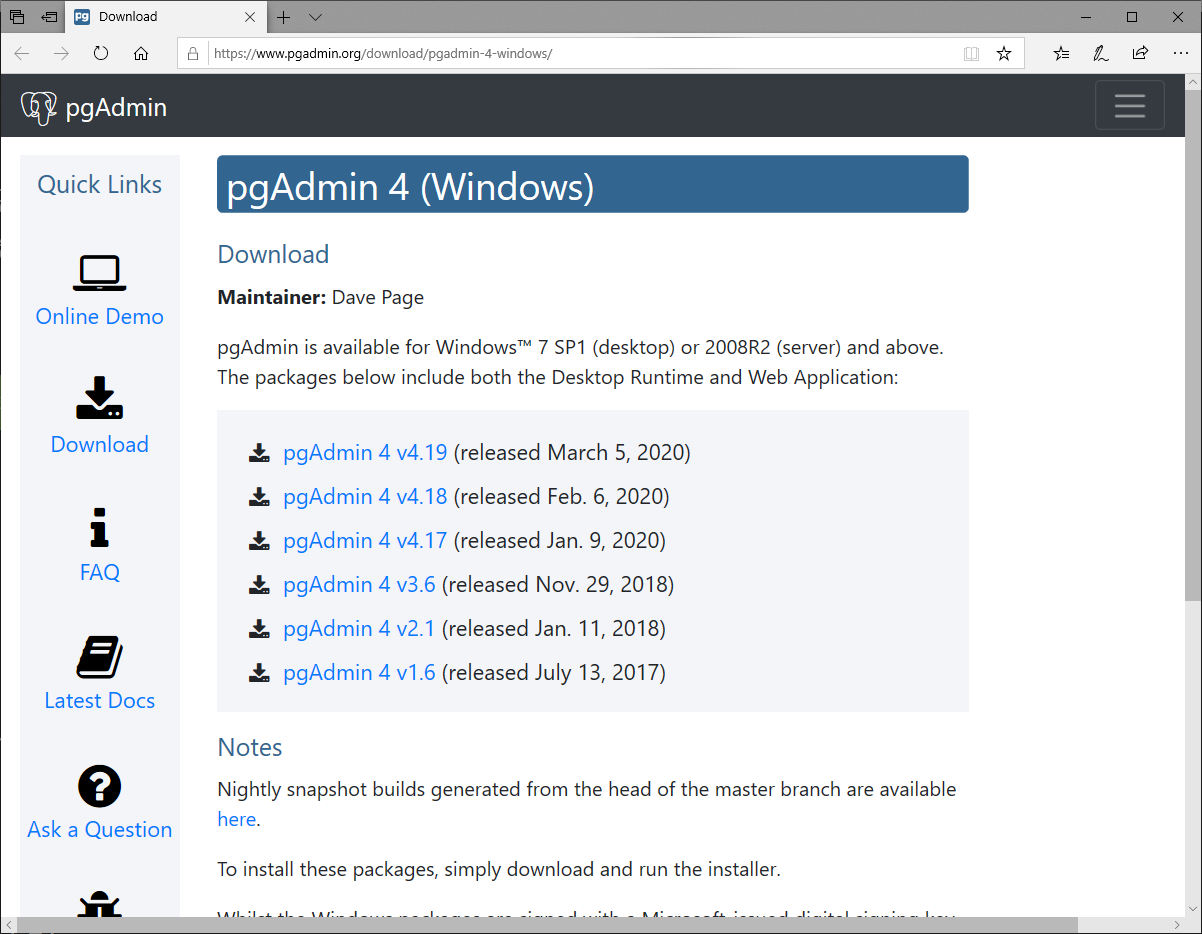Go back to the previous page
Screen dimensions: 1202x934
click(x=22, y=53)
